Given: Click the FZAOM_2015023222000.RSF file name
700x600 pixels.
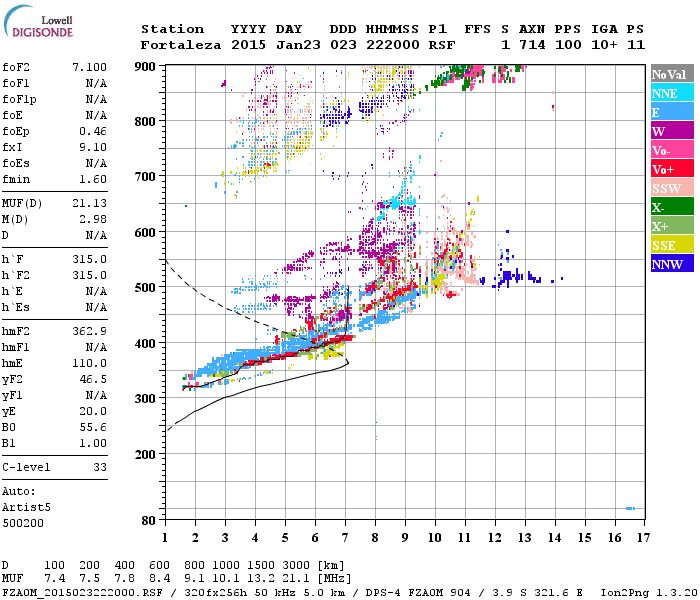Looking at the screenshot, I should [x=82, y=592].
